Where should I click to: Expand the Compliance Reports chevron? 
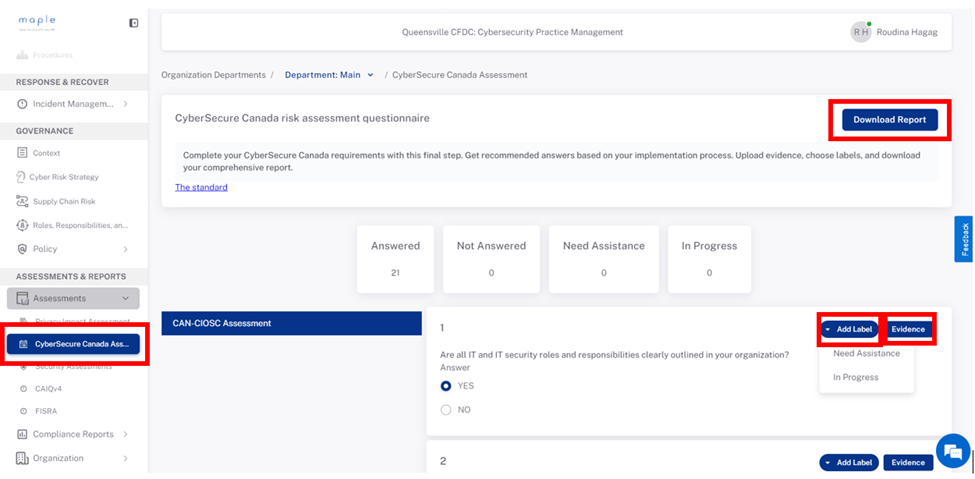point(125,434)
